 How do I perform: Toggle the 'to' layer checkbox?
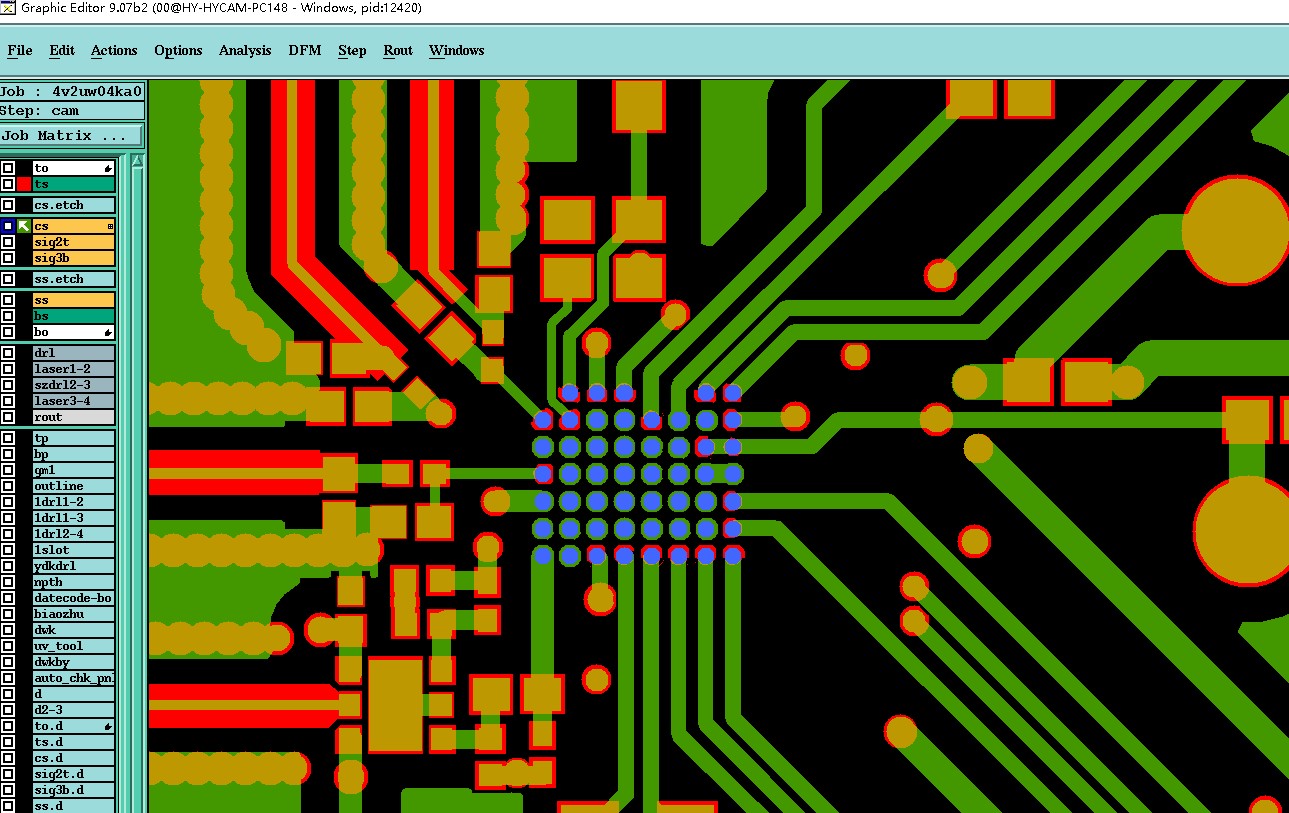[8, 168]
